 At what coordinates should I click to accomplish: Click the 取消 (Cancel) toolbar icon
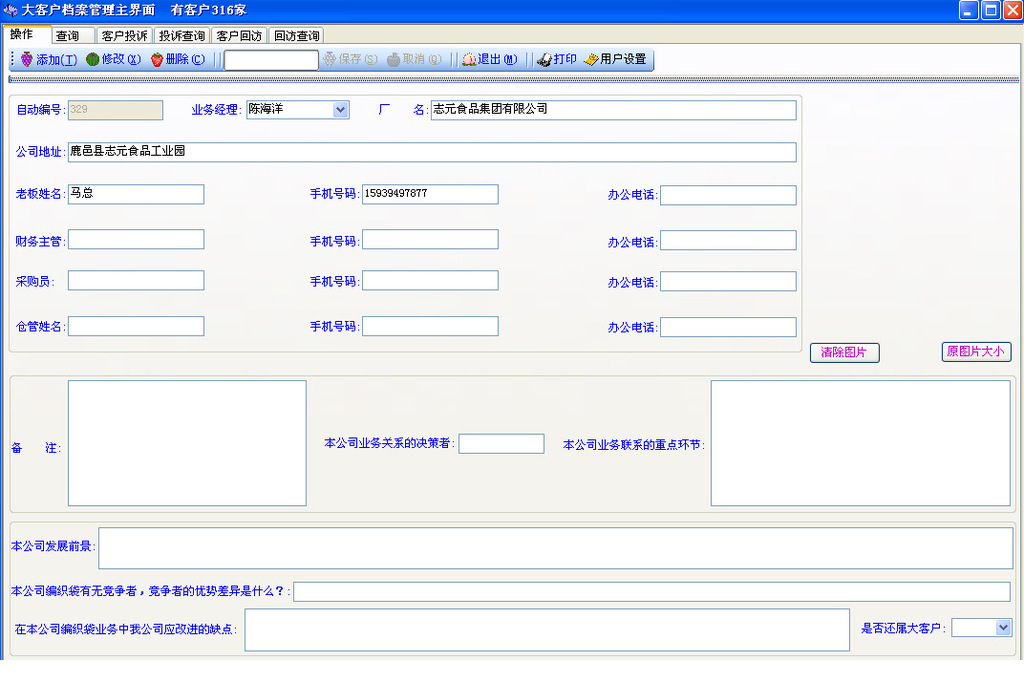click(x=394, y=60)
